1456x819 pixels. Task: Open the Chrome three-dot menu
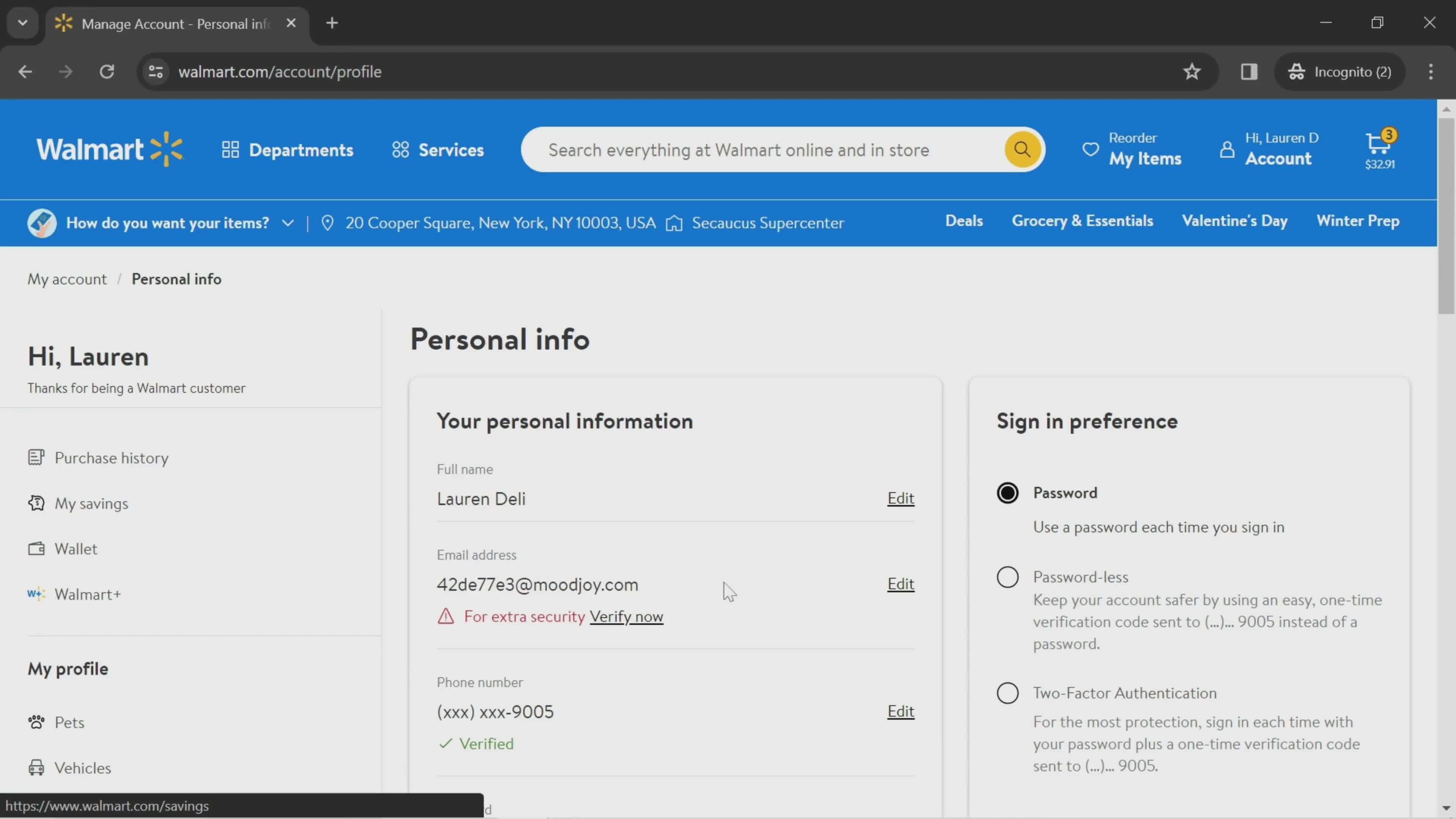point(1431,72)
